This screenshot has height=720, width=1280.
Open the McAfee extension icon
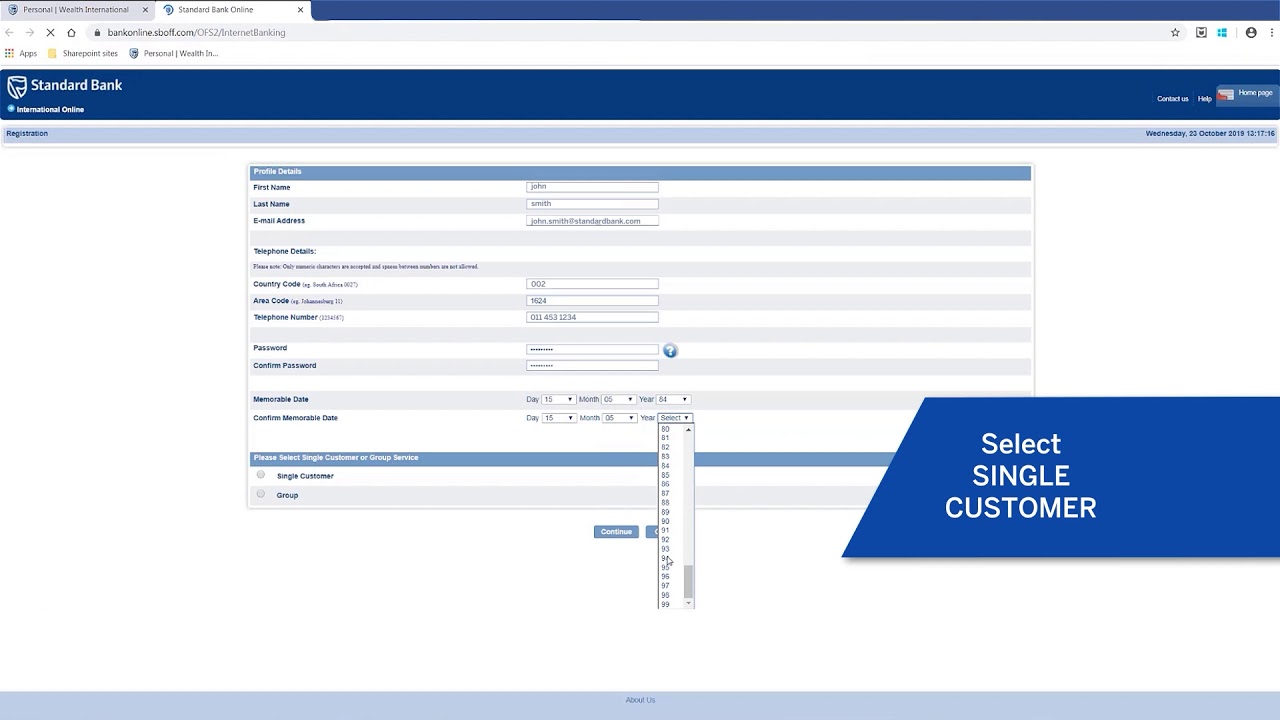coord(1201,32)
